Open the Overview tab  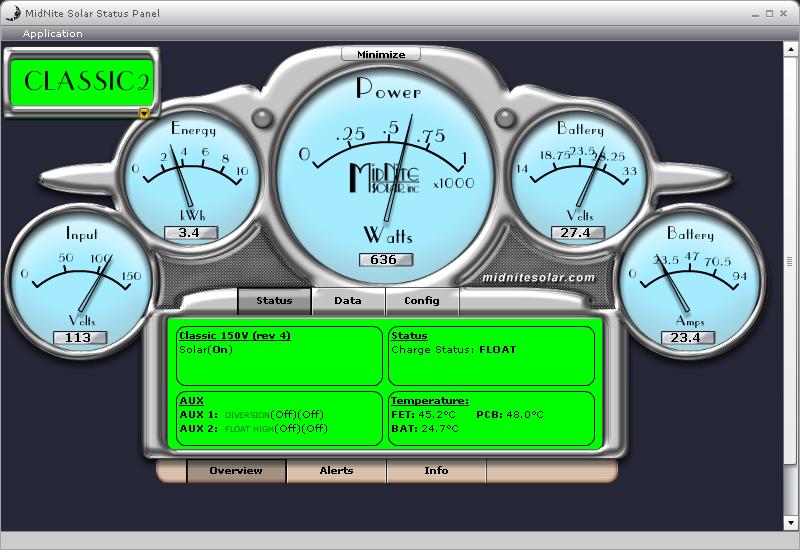pos(236,470)
